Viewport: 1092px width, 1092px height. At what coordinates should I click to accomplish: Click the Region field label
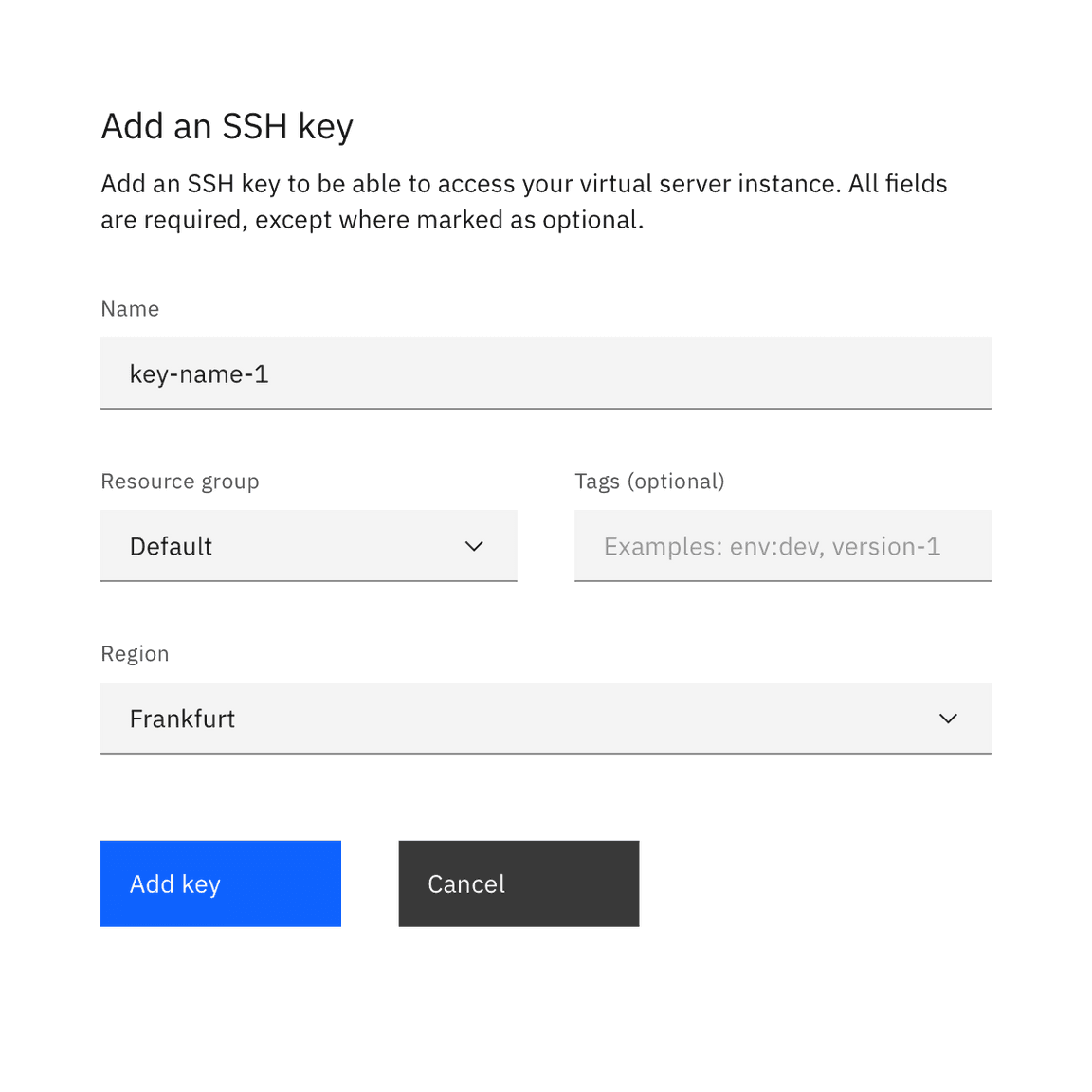136,654
